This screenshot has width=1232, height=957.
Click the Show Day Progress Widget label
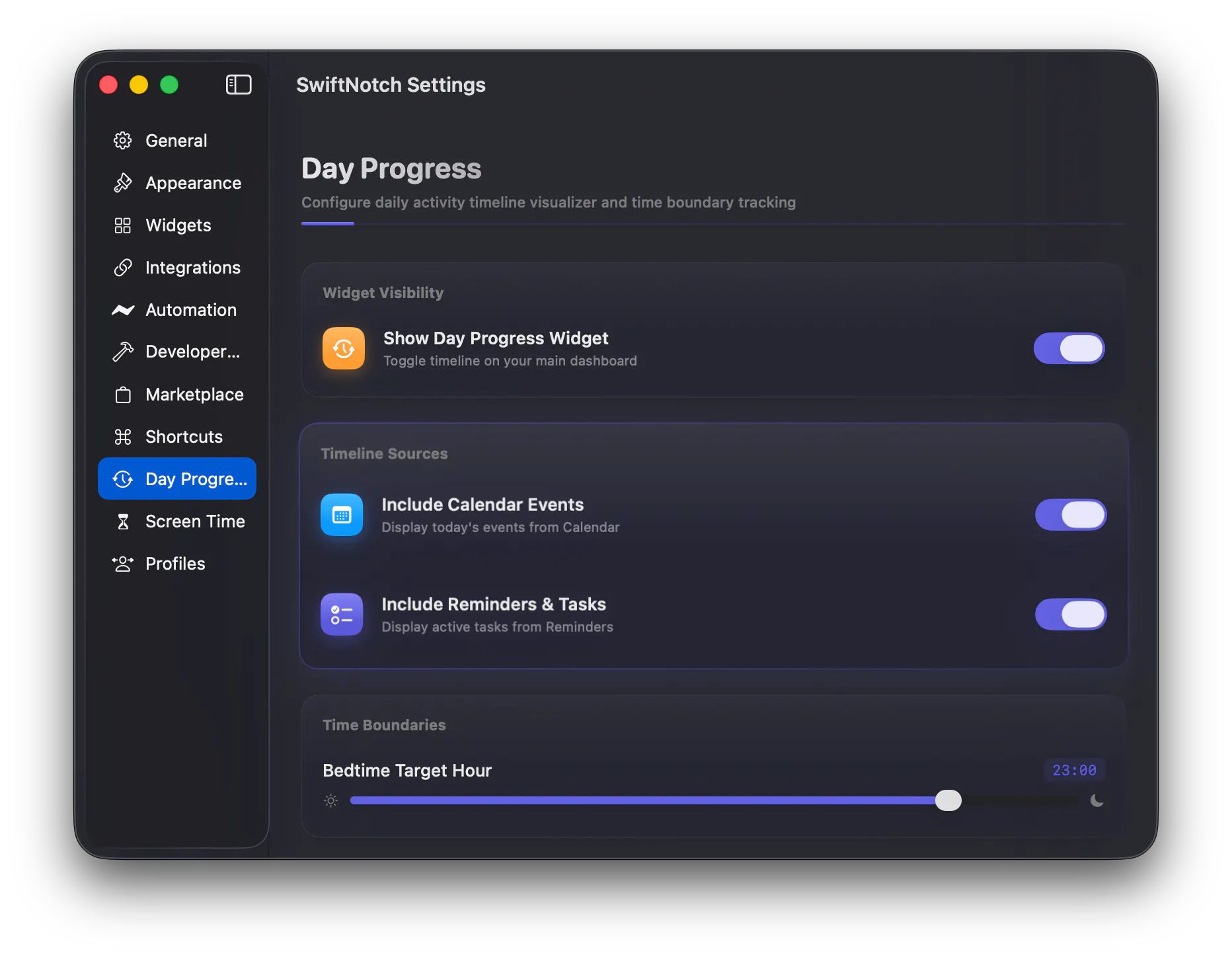click(x=496, y=338)
